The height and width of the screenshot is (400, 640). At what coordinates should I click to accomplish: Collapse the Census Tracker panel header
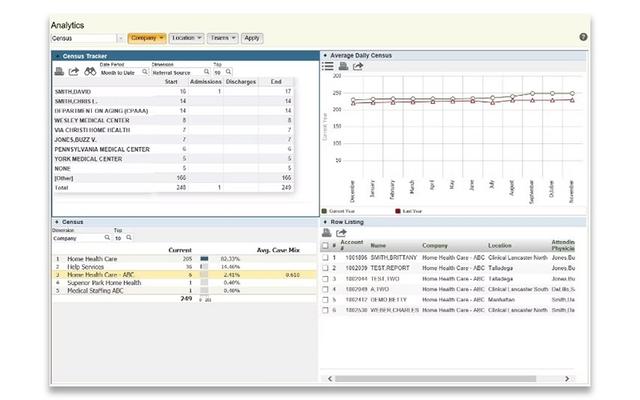57,56
